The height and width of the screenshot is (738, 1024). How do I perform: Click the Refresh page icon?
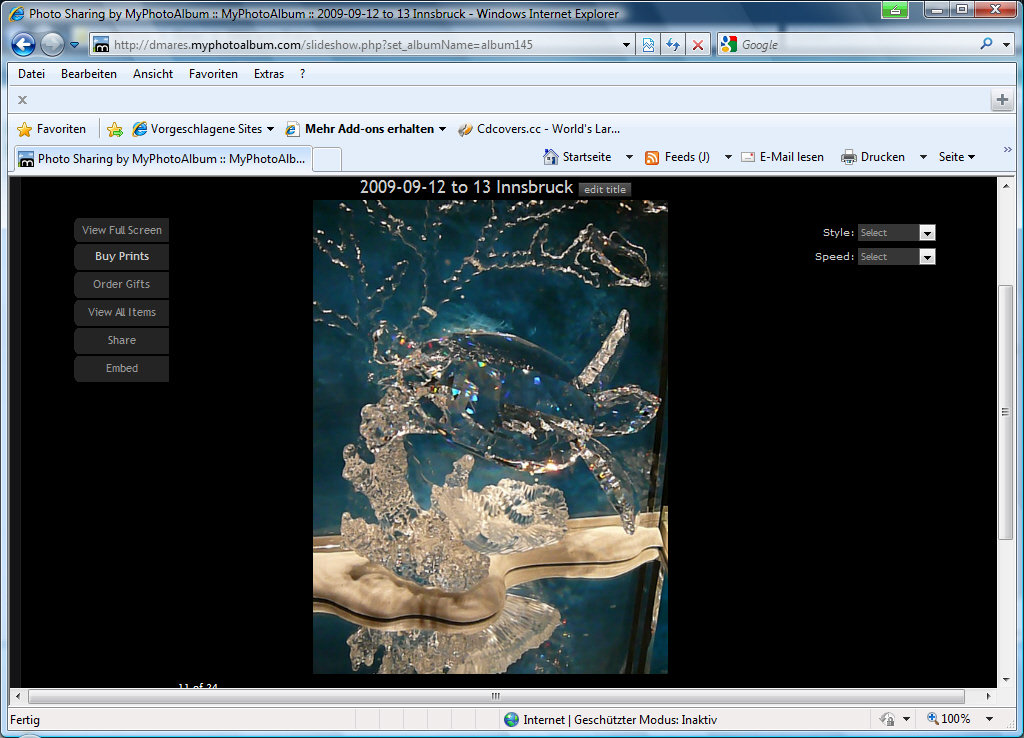pos(673,45)
